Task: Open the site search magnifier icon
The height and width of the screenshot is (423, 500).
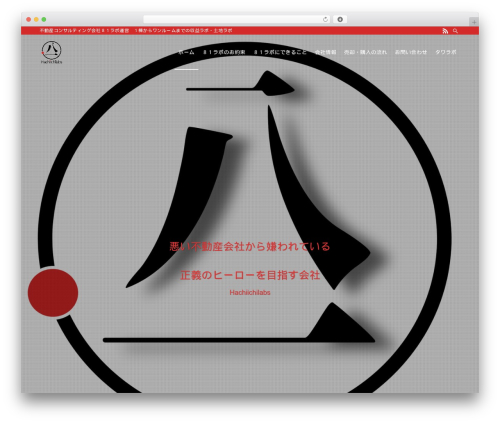Action: pyautogui.click(x=455, y=31)
